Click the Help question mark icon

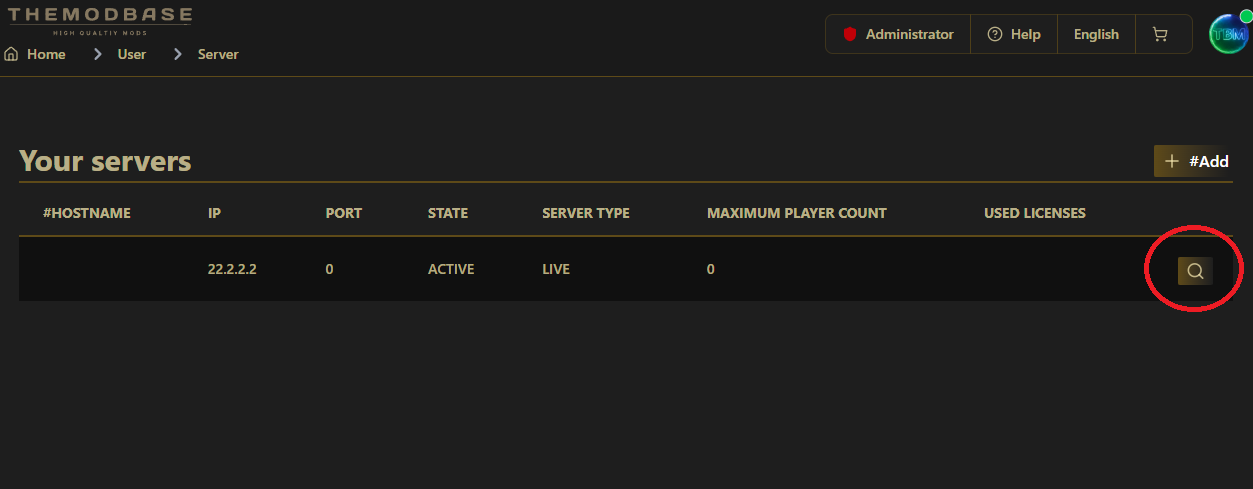(994, 34)
